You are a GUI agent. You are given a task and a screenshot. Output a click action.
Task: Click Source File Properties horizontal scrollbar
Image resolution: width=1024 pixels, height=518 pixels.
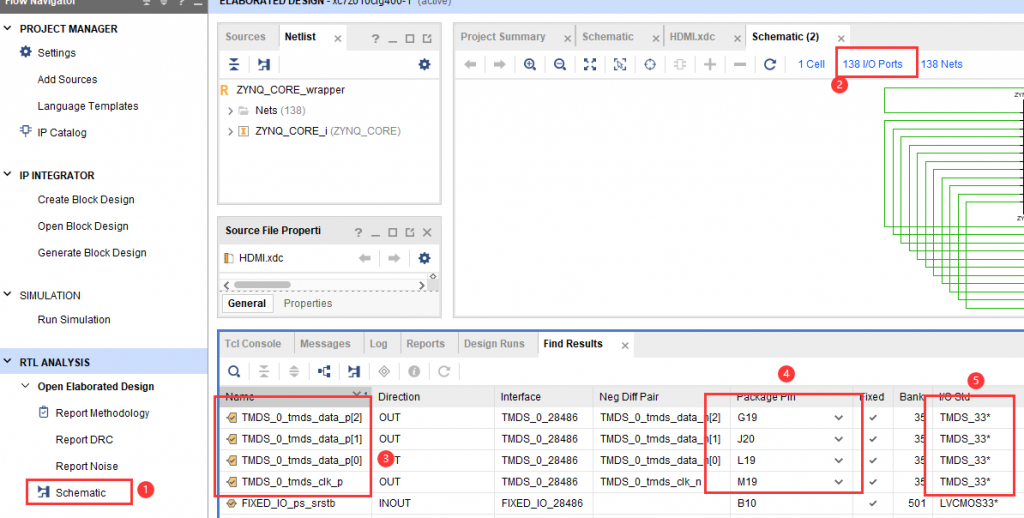click(x=262, y=285)
